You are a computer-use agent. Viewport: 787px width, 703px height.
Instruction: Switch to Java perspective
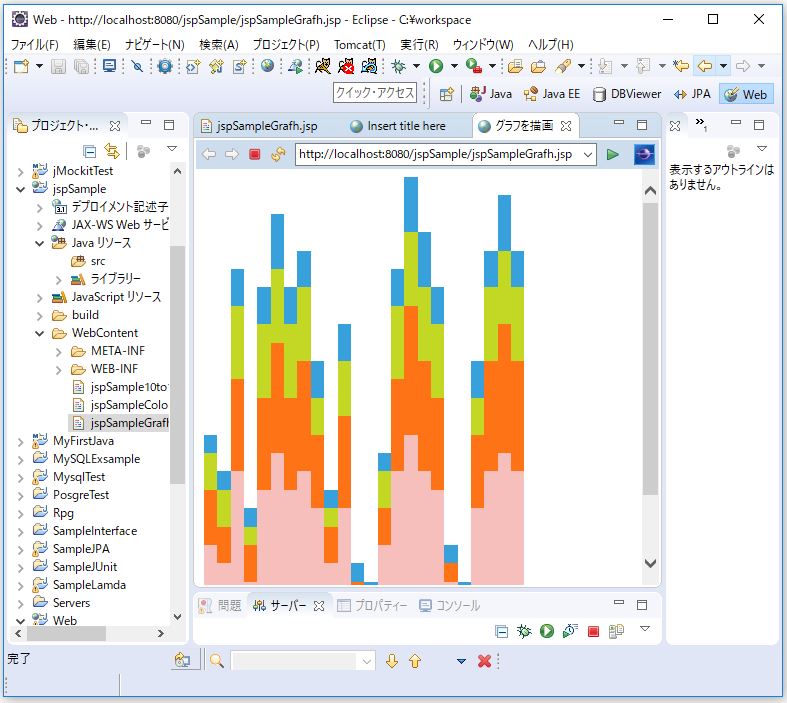point(490,94)
